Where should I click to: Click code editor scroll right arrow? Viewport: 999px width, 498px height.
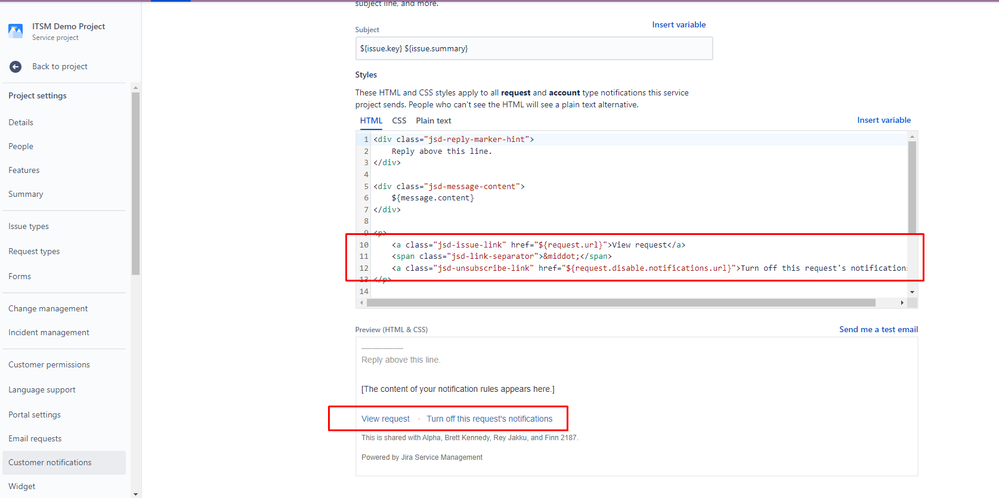pos(901,302)
